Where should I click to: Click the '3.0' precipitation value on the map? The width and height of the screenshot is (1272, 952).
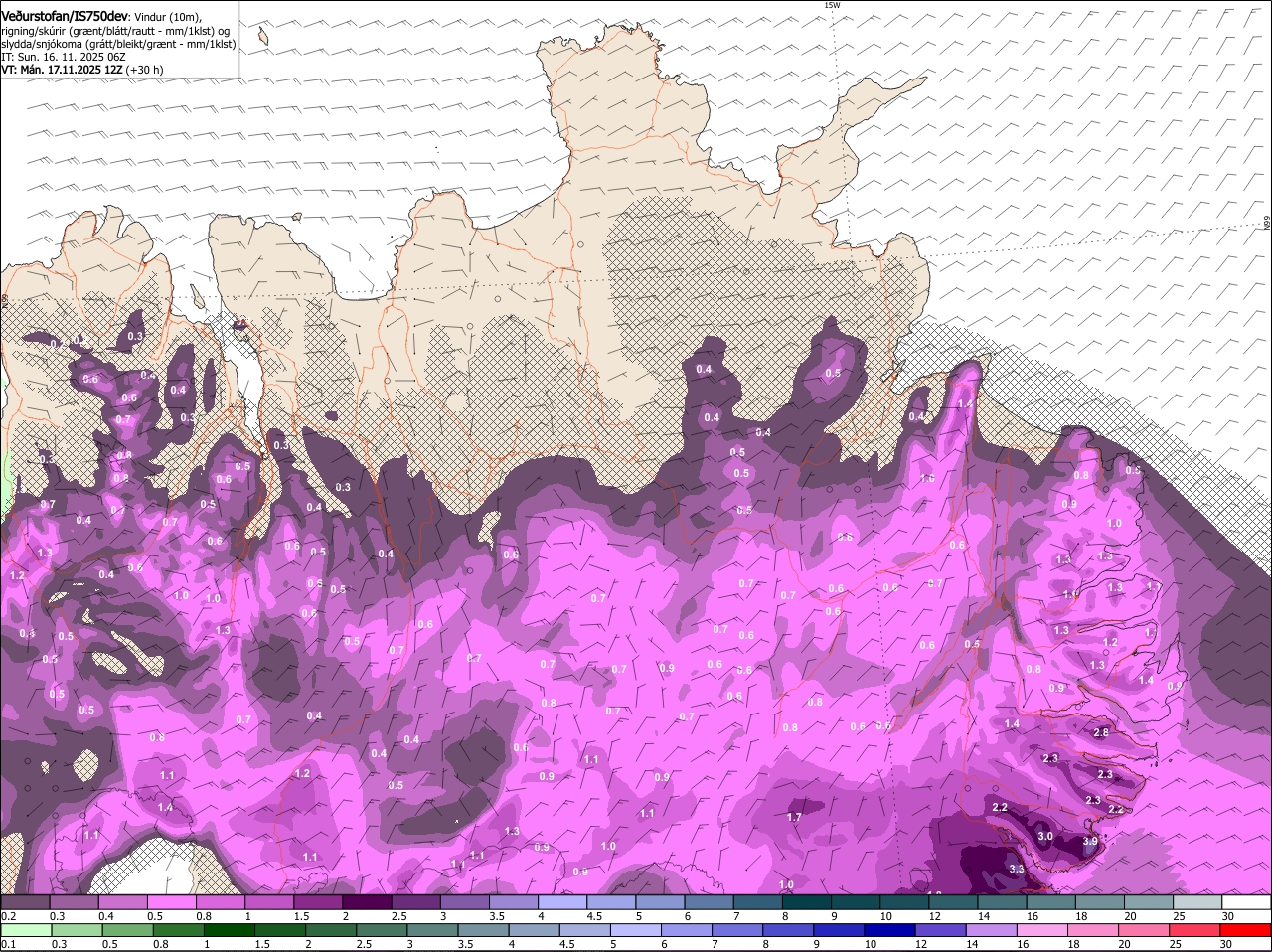pyautogui.click(x=1045, y=837)
